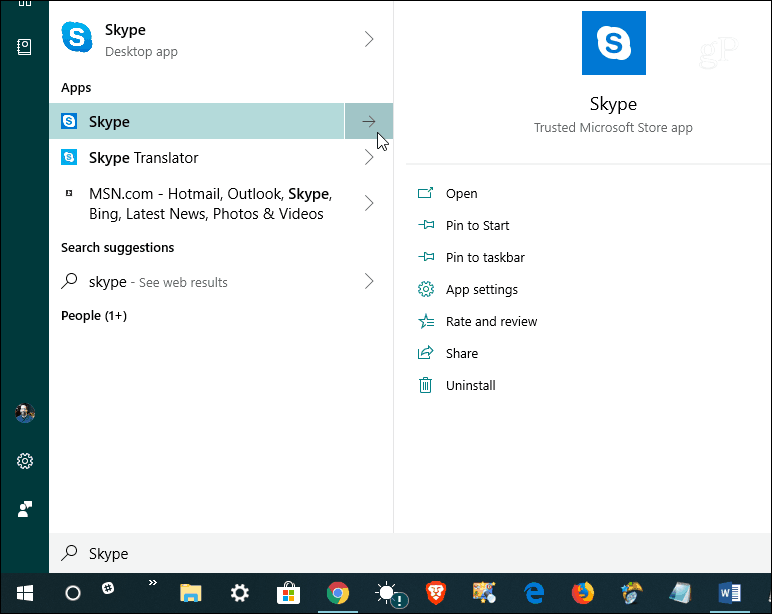Click the Rate and review star icon
The height and width of the screenshot is (614, 772).
[x=426, y=321]
